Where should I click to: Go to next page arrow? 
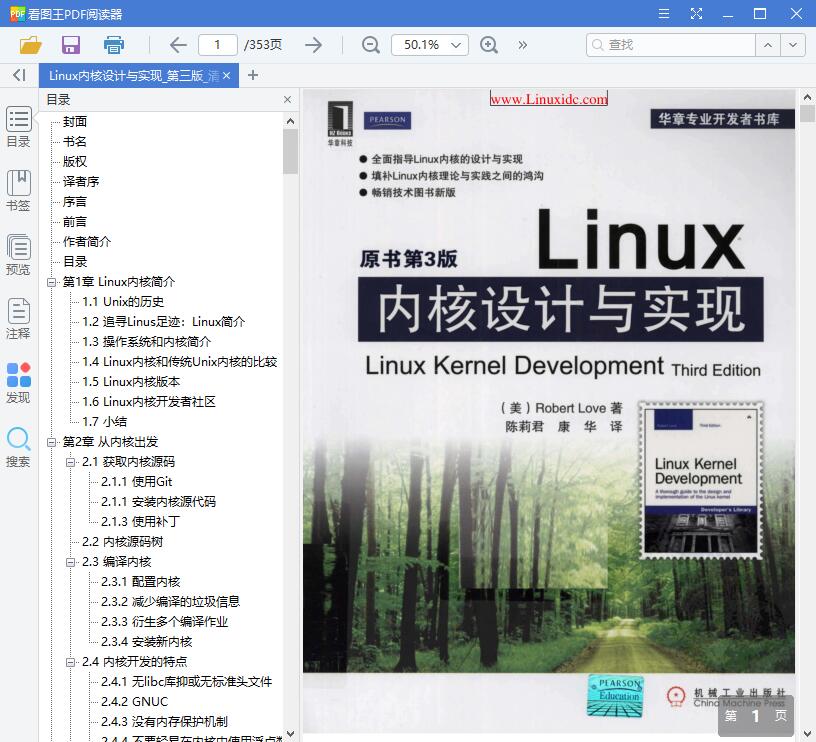click(313, 45)
